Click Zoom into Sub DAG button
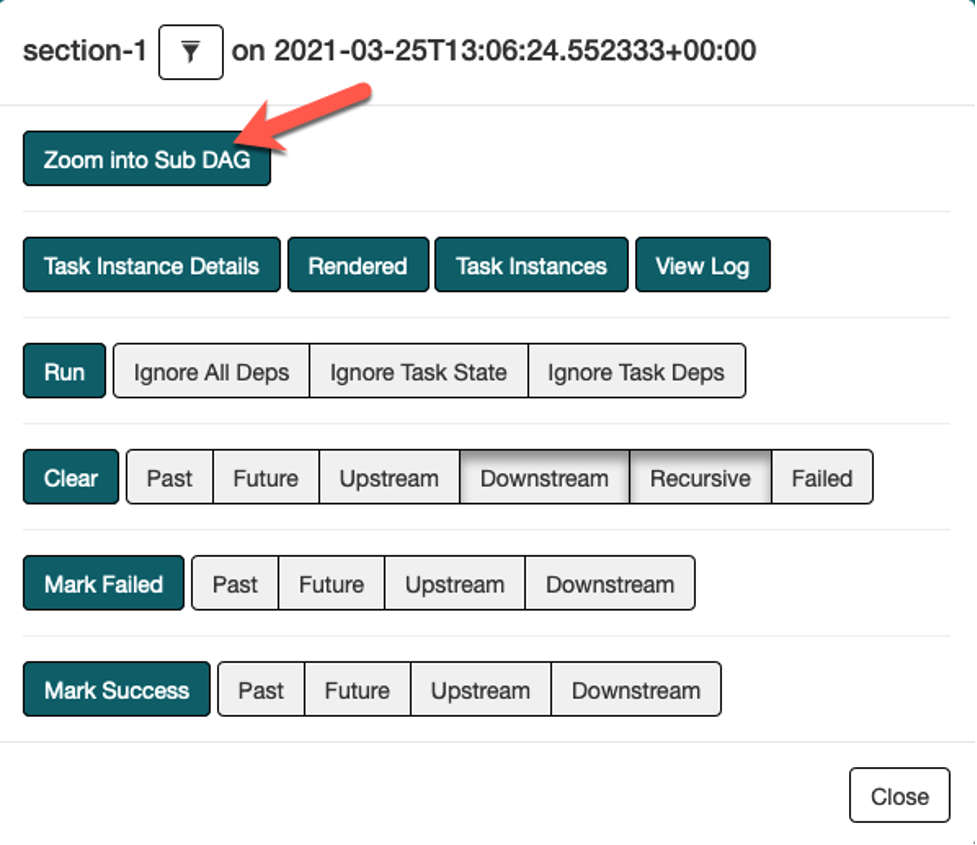The width and height of the screenshot is (977, 845). (x=147, y=160)
